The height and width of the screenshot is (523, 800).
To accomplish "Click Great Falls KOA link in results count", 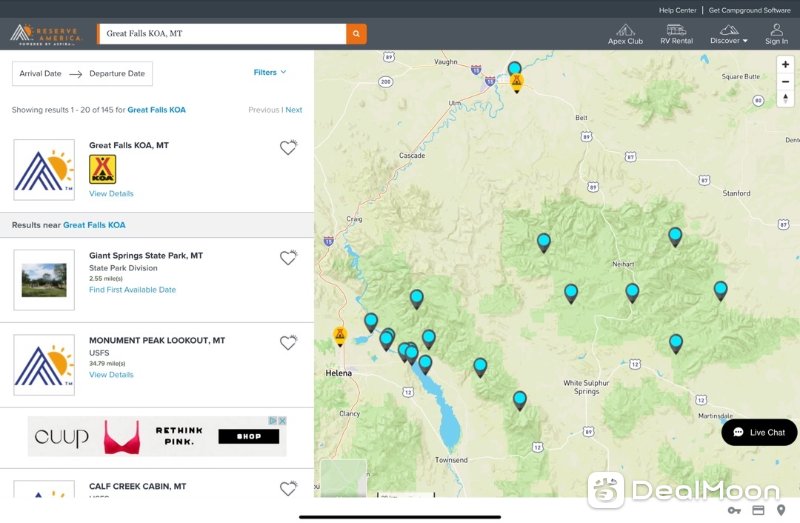I will 157,110.
